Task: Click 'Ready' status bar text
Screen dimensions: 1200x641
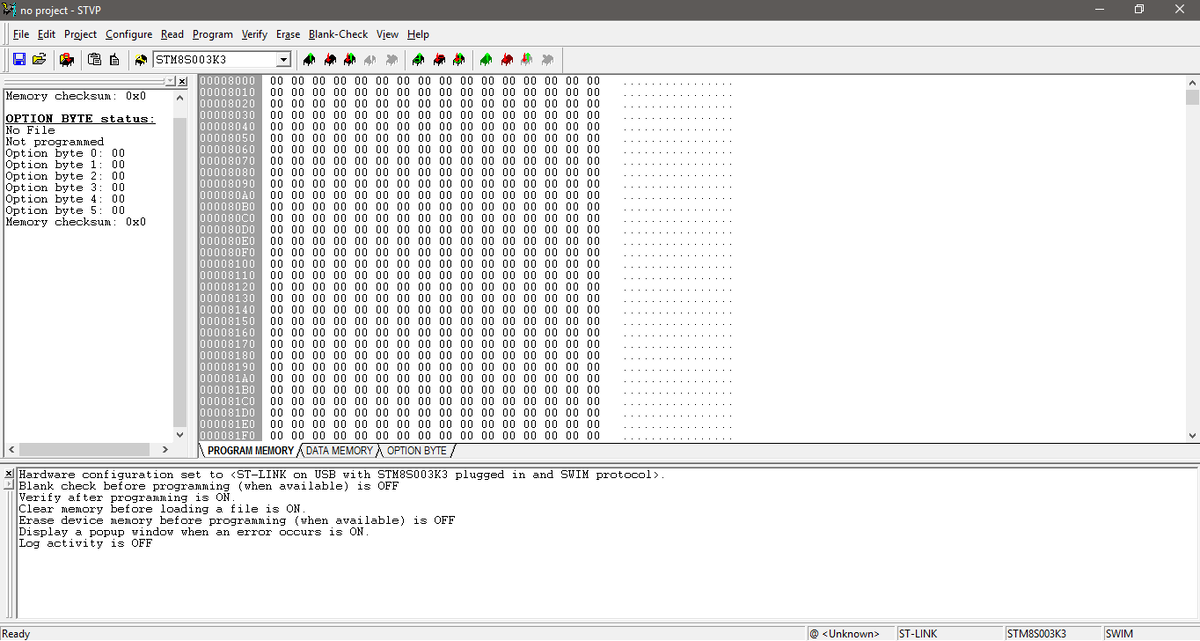Action: [17, 633]
